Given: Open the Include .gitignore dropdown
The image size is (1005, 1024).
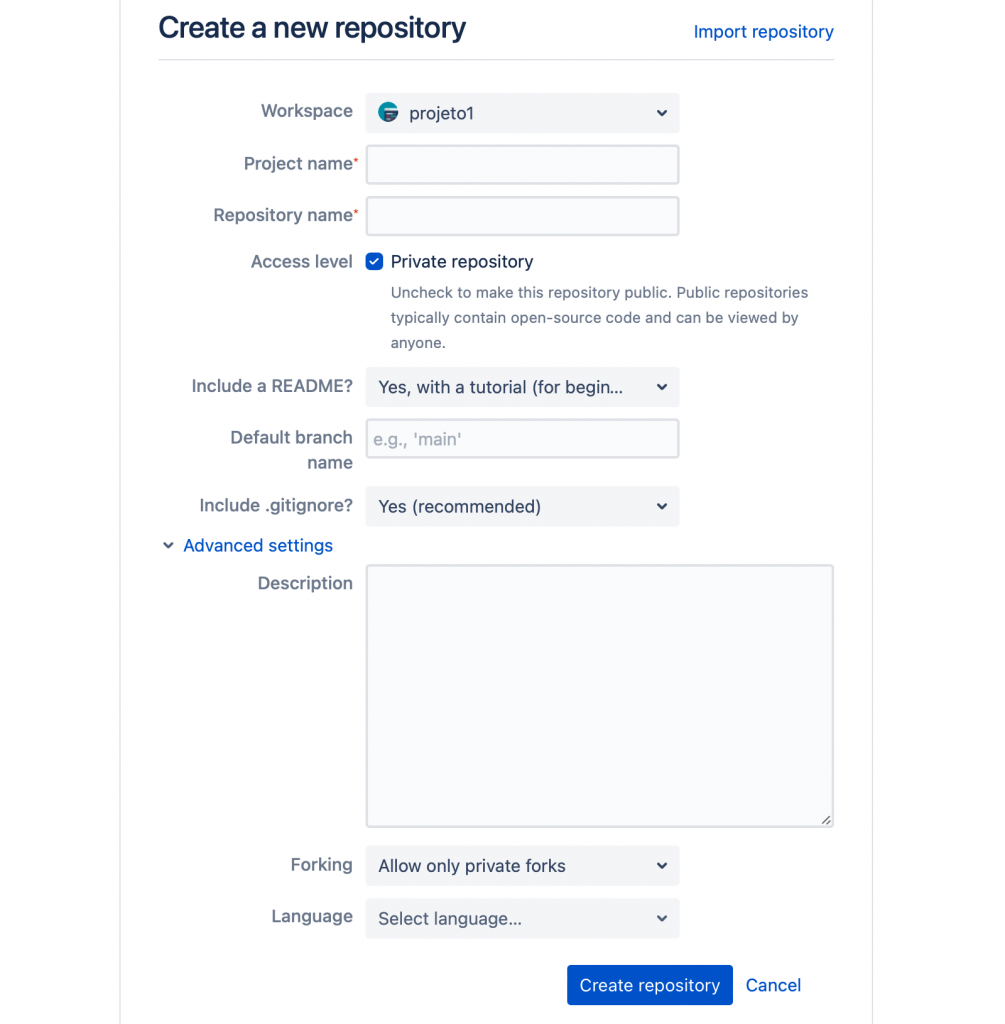Looking at the screenshot, I should coord(522,507).
